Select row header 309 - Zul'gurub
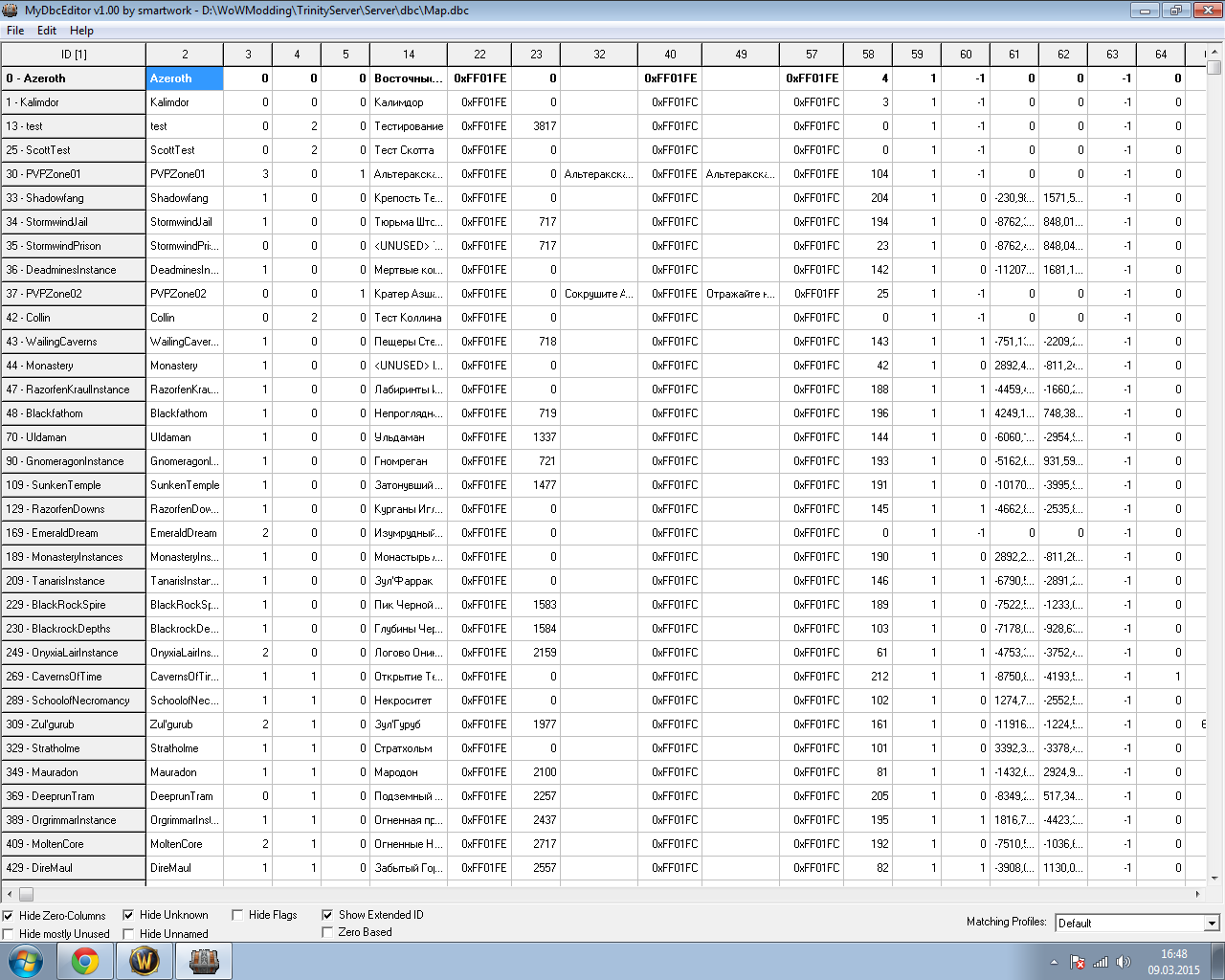1225x980 pixels. (x=74, y=724)
